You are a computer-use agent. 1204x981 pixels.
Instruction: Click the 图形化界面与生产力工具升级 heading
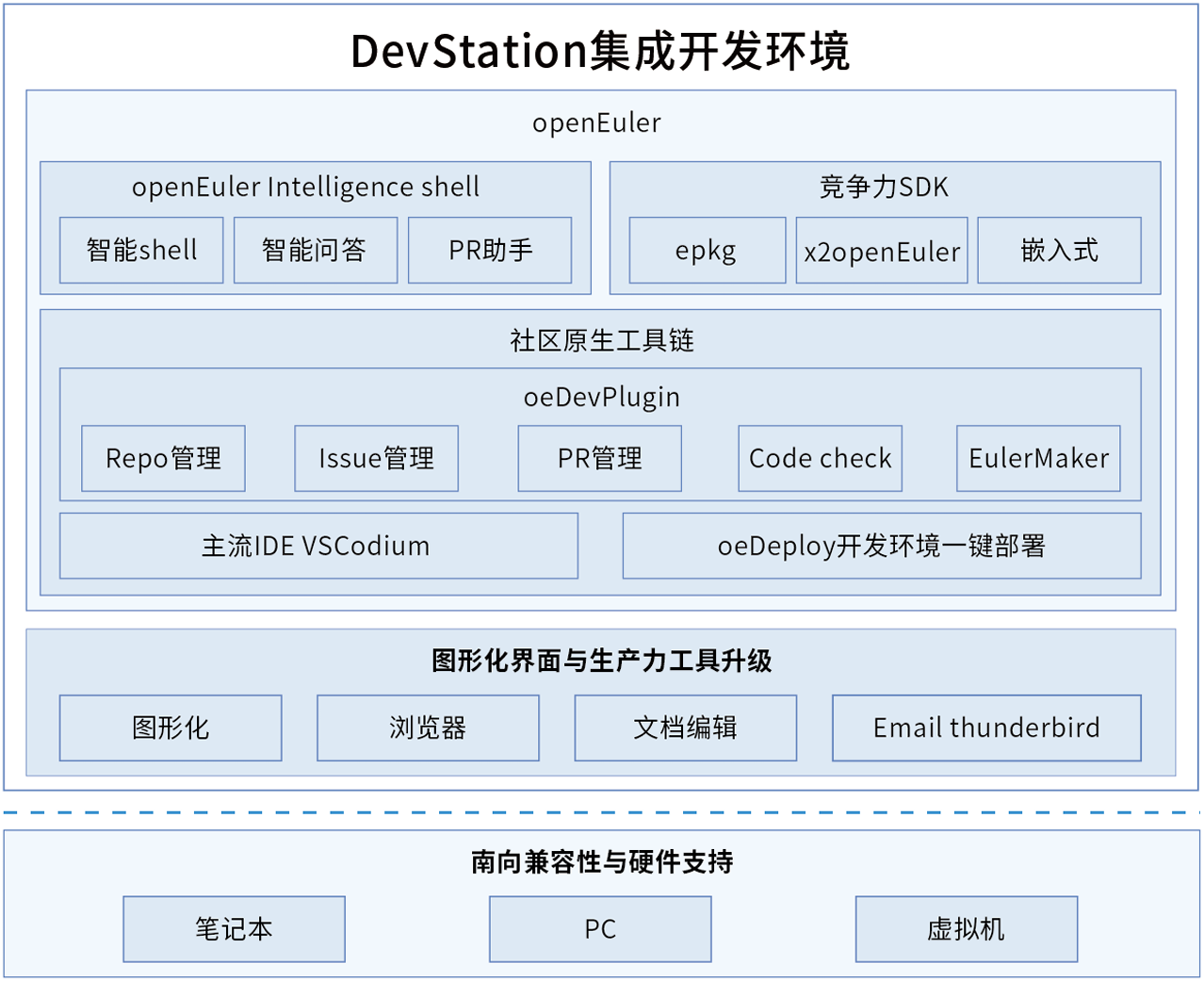point(601,661)
